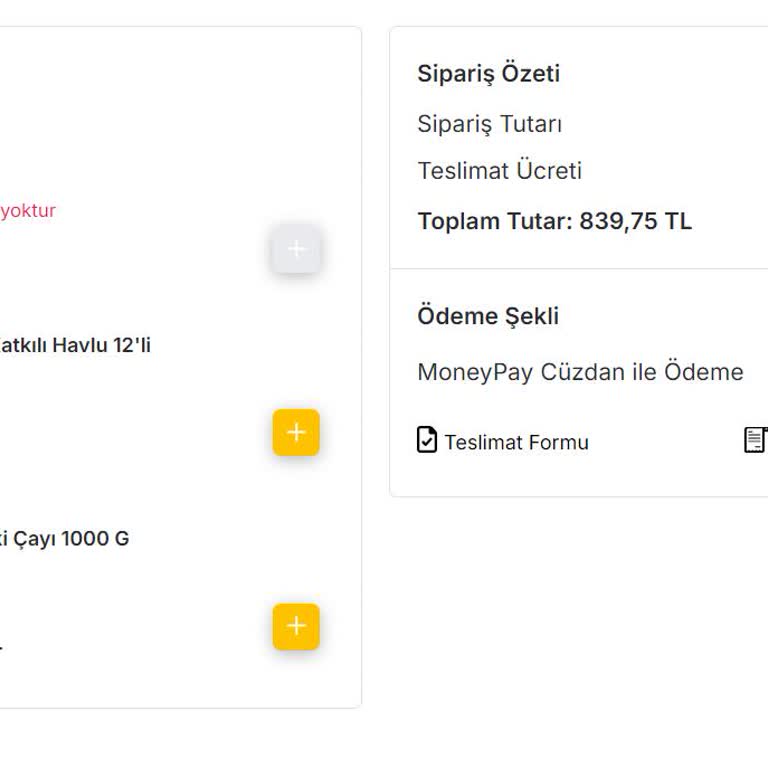Click the MoneyPay word in payment method
The image size is (768, 768).
point(475,372)
